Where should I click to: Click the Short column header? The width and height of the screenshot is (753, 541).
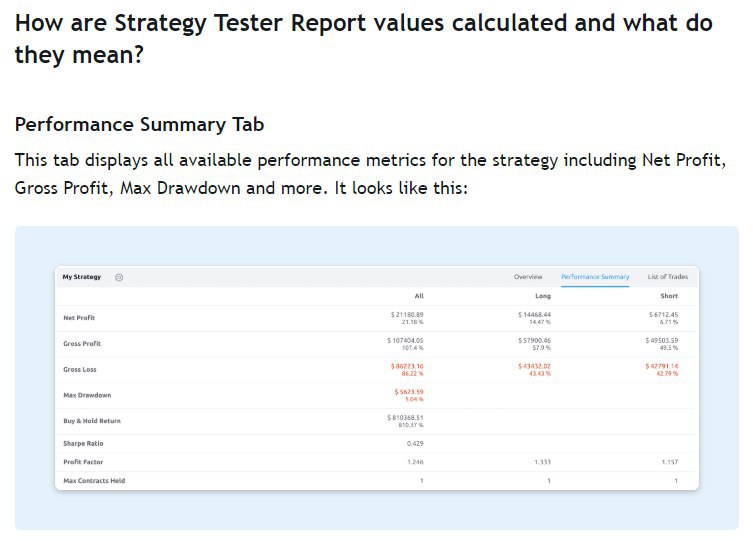[x=669, y=297]
